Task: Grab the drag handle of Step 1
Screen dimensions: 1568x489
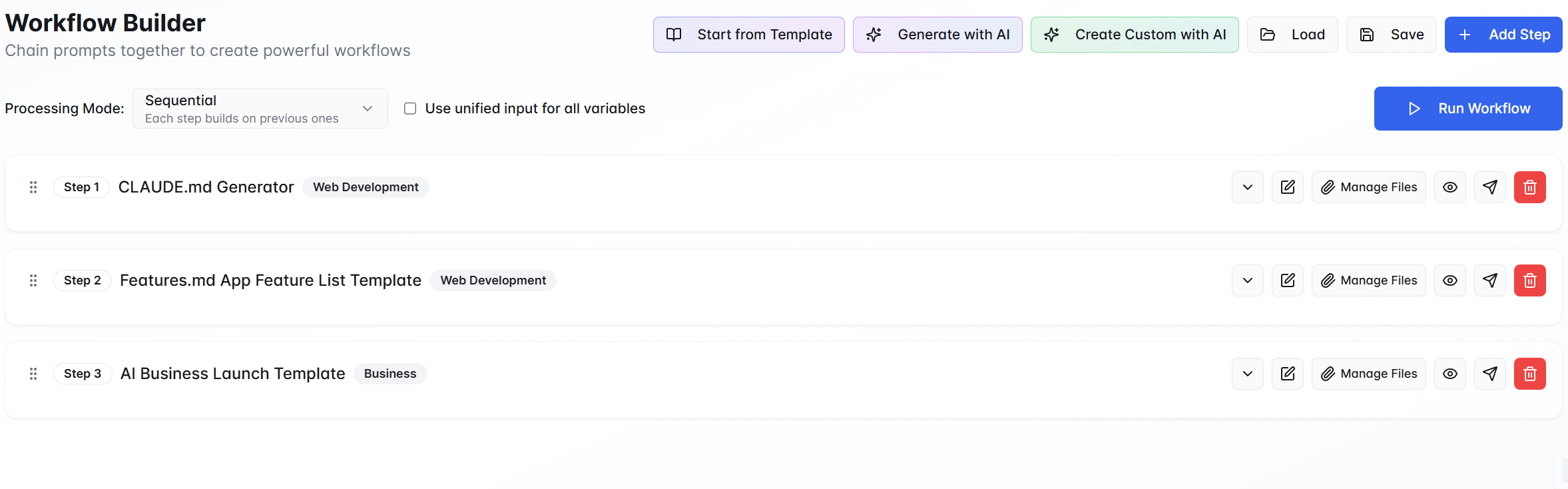Action: 33,187
